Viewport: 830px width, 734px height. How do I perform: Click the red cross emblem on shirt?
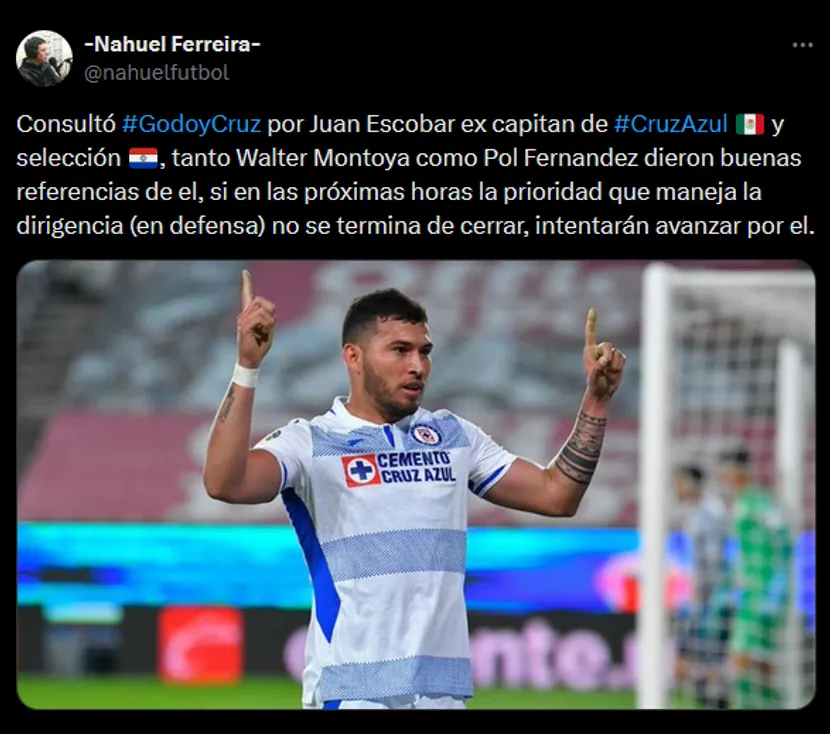(360, 470)
